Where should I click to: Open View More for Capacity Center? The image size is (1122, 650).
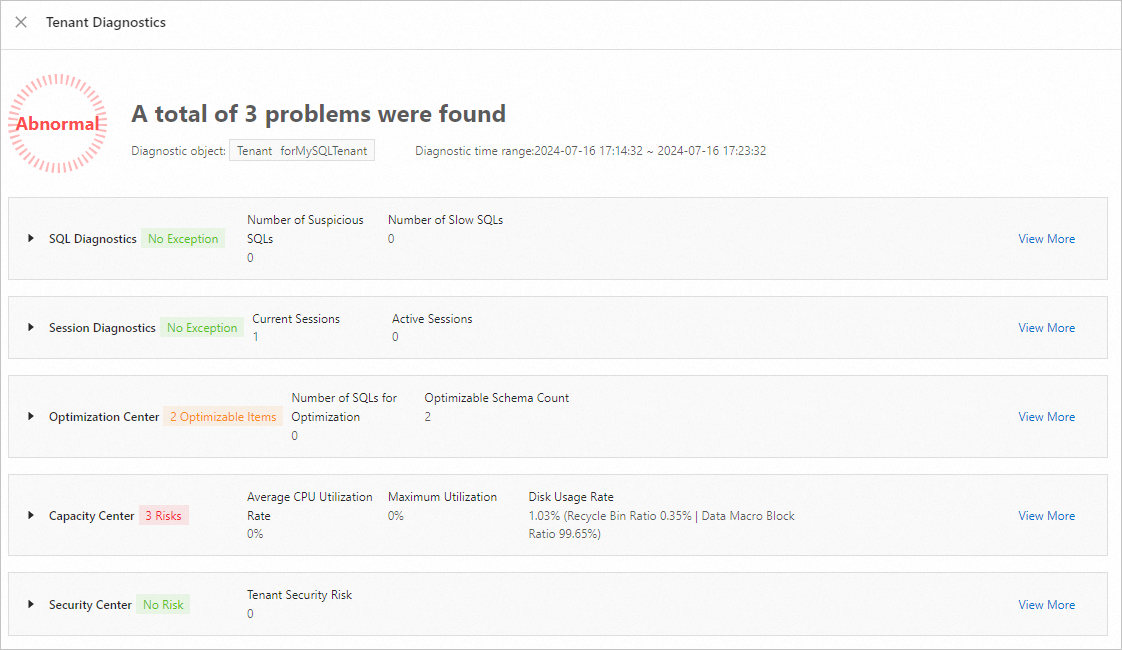tap(1046, 516)
